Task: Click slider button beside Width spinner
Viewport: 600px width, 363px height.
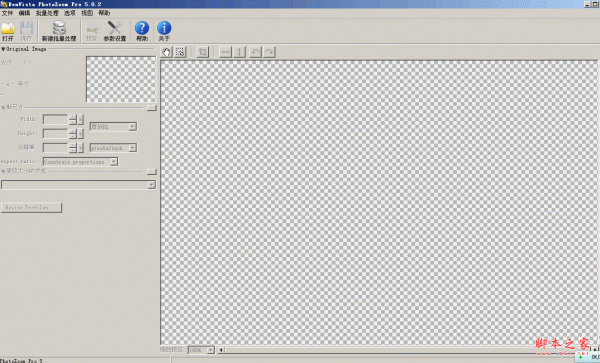Action: pyautogui.click(x=80, y=119)
